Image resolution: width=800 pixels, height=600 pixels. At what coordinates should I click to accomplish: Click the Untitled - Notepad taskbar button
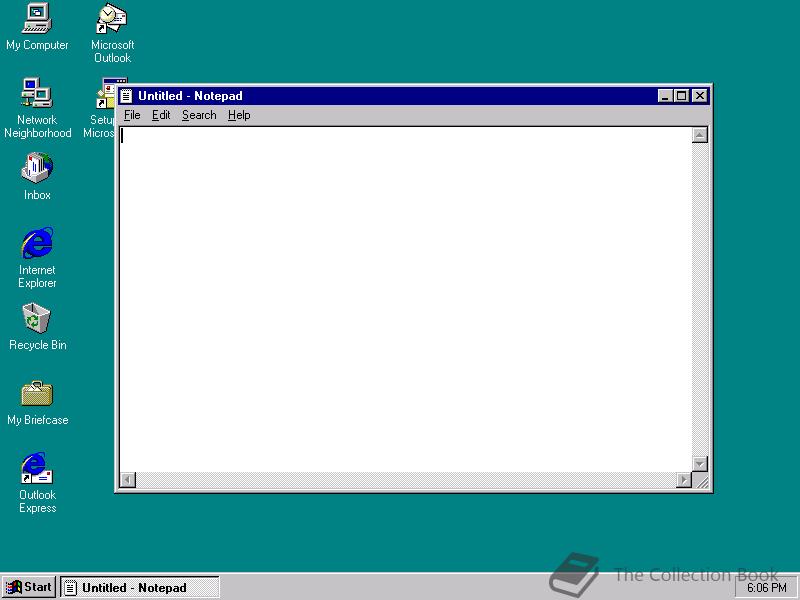140,588
